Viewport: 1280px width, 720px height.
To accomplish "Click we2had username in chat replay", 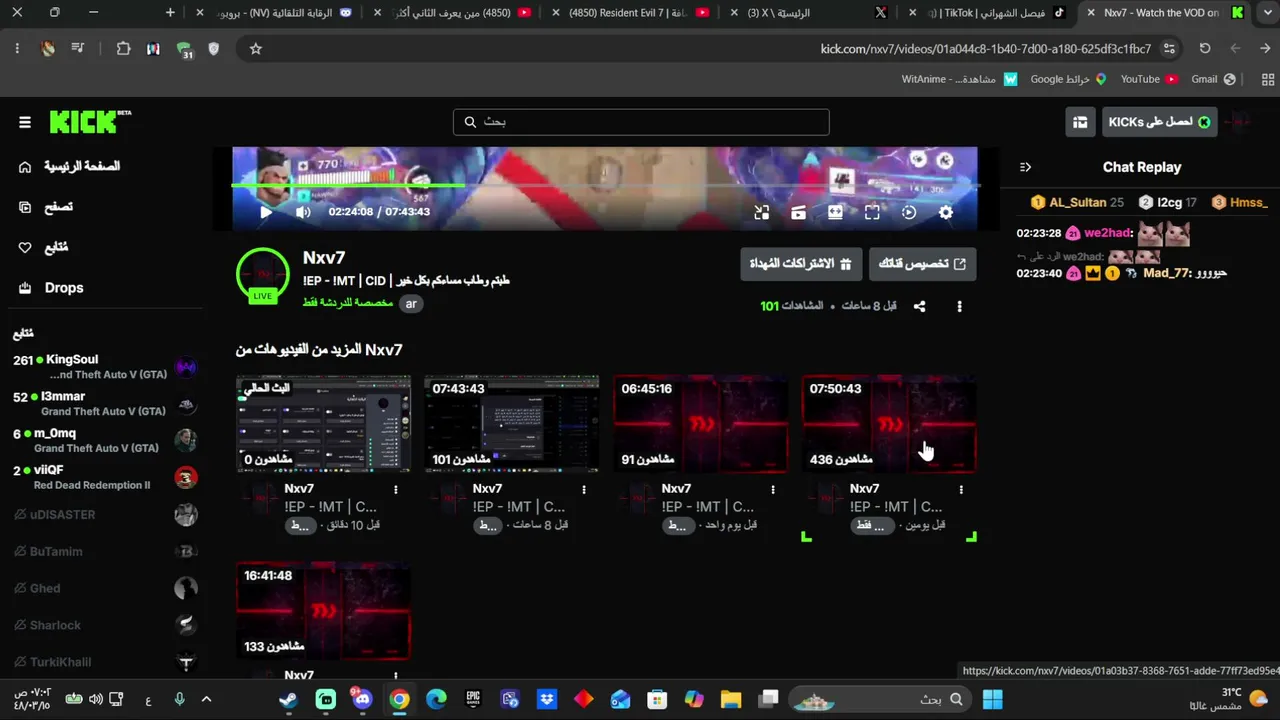I will (1107, 233).
